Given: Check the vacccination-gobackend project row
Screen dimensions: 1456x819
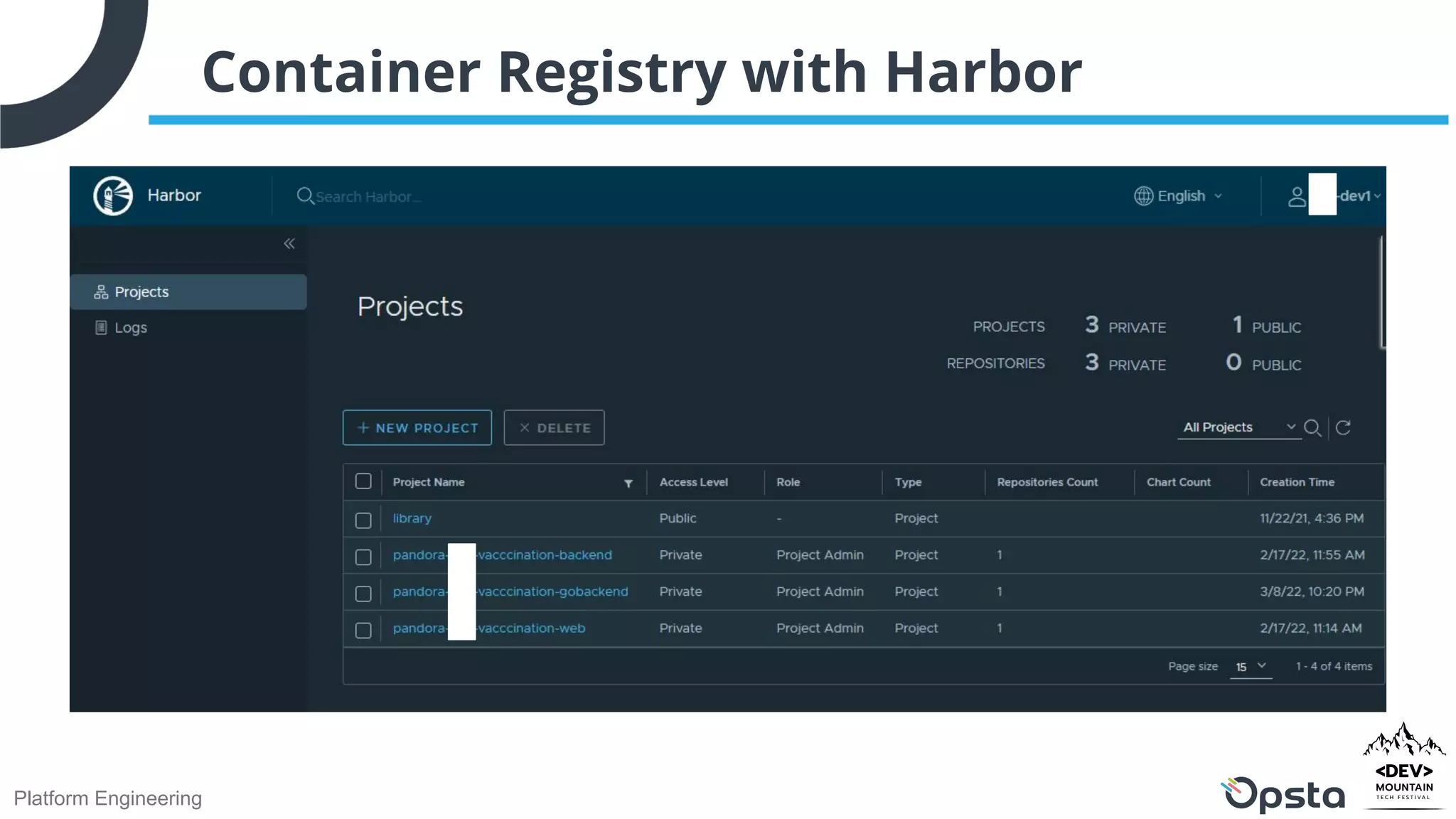Looking at the screenshot, I should pos(363,594).
